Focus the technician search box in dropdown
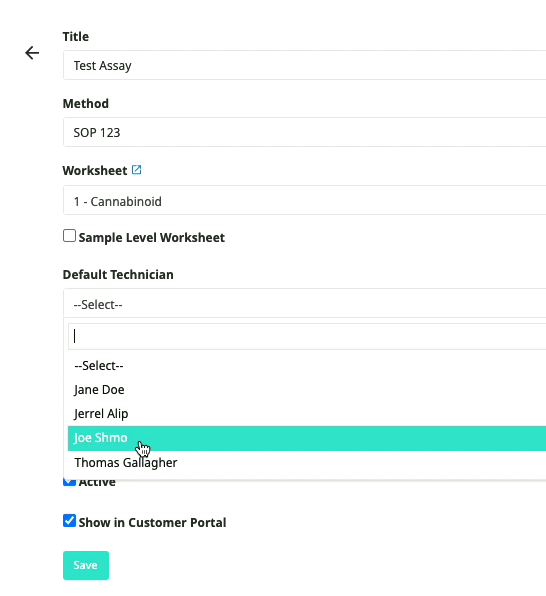 click(307, 336)
